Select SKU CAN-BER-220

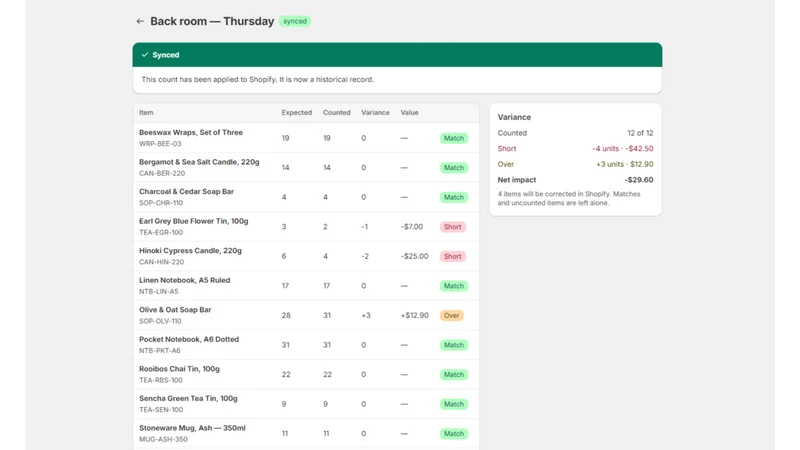point(162,173)
